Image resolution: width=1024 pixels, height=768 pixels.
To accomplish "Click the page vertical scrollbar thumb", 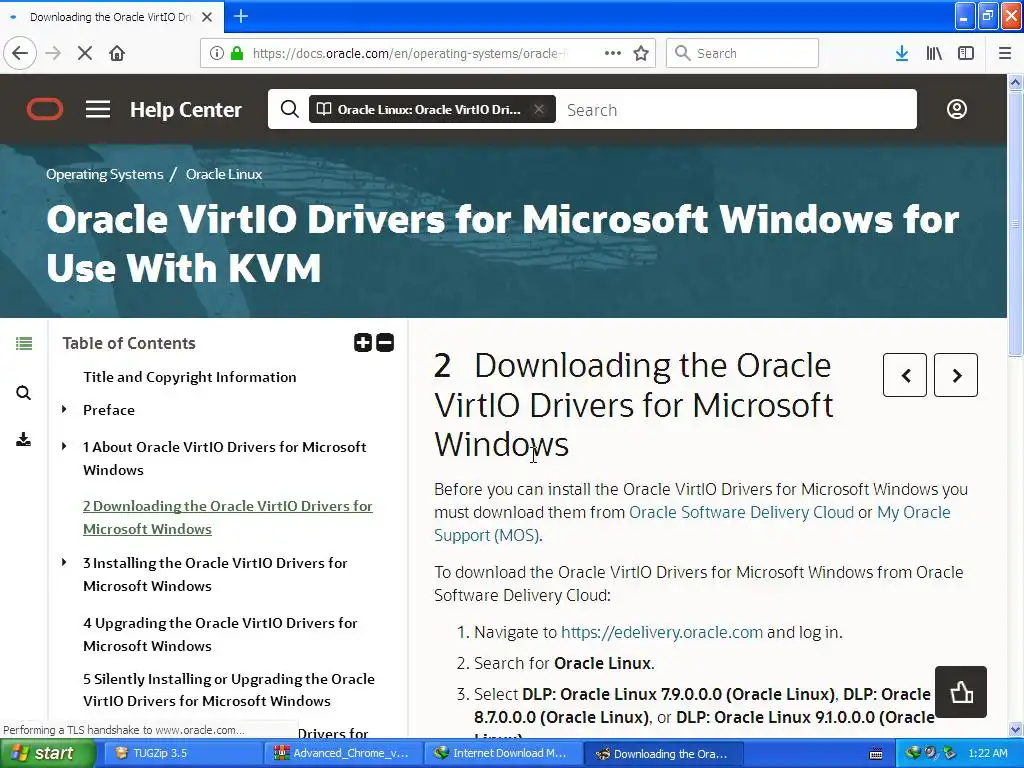I will 1015,223.
